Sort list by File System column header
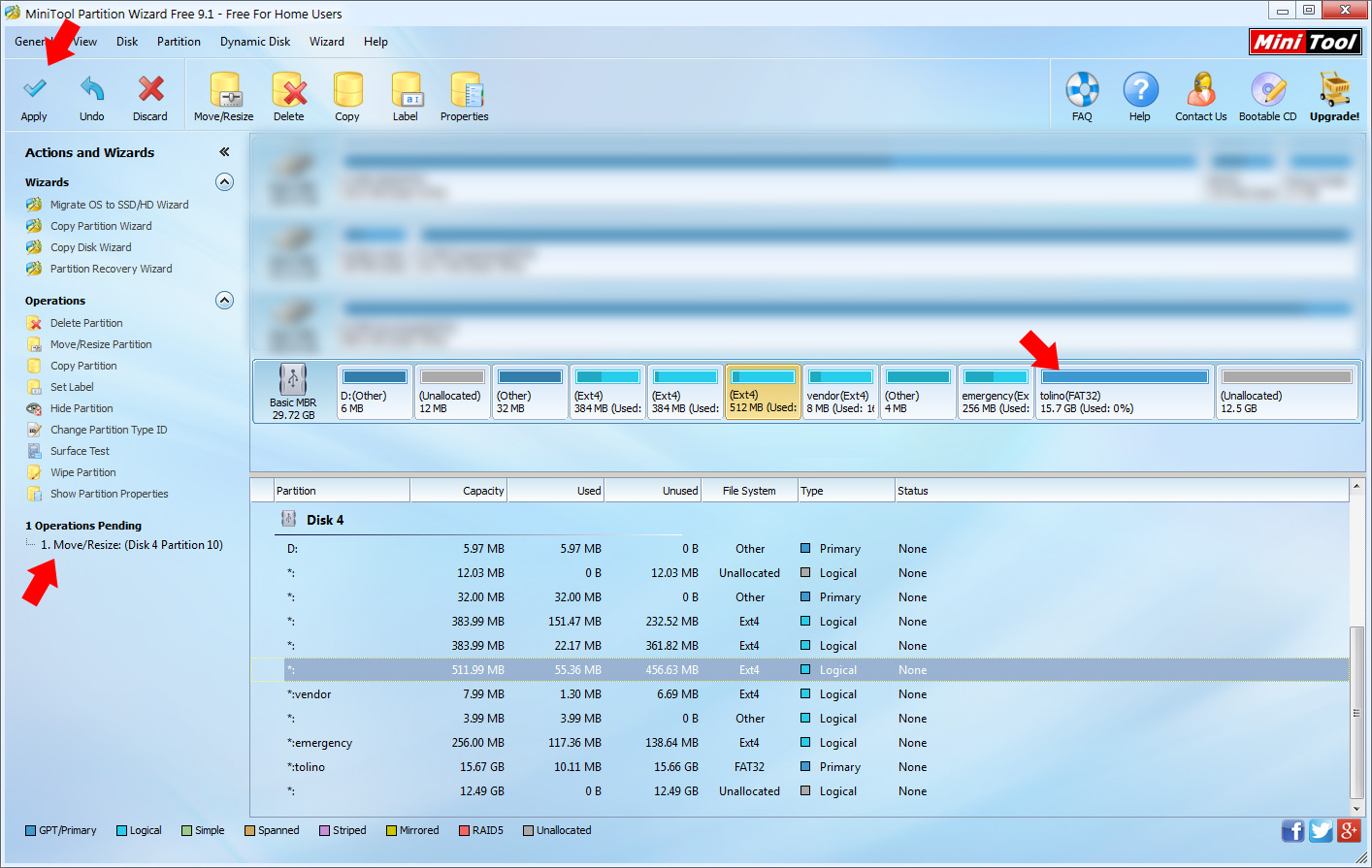The width and height of the screenshot is (1372, 868). pyautogui.click(x=749, y=491)
